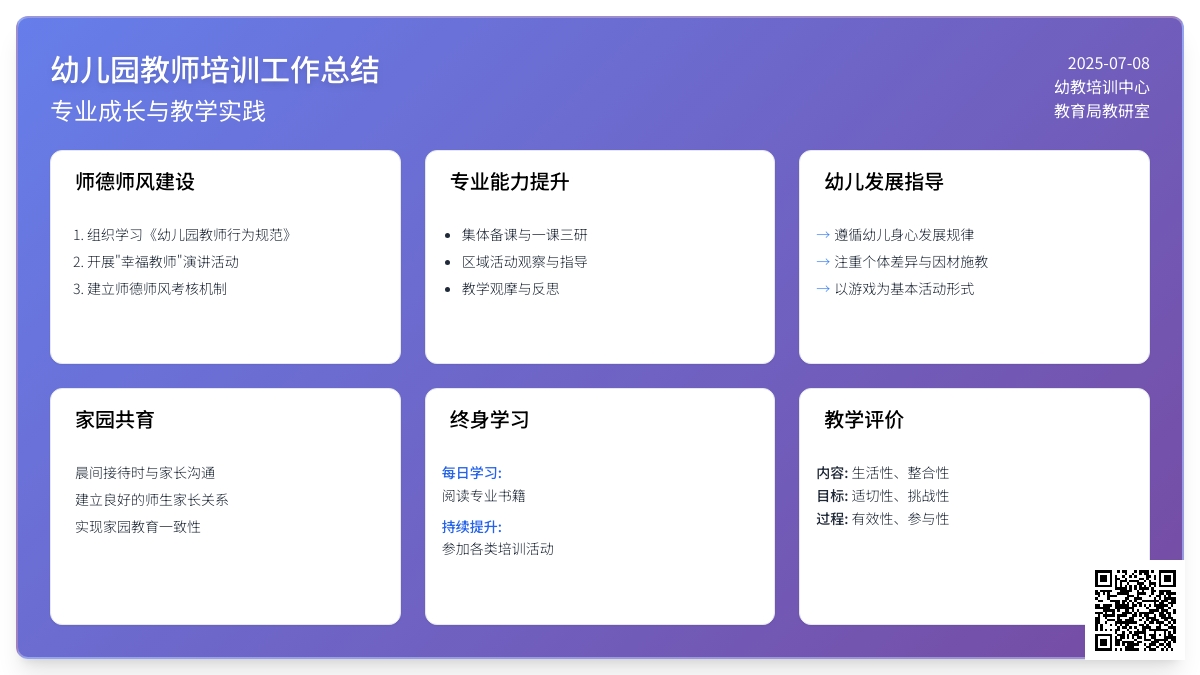Click card heading 幼儿发展指导
The height and width of the screenshot is (675, 1200).
coord(884,182)
